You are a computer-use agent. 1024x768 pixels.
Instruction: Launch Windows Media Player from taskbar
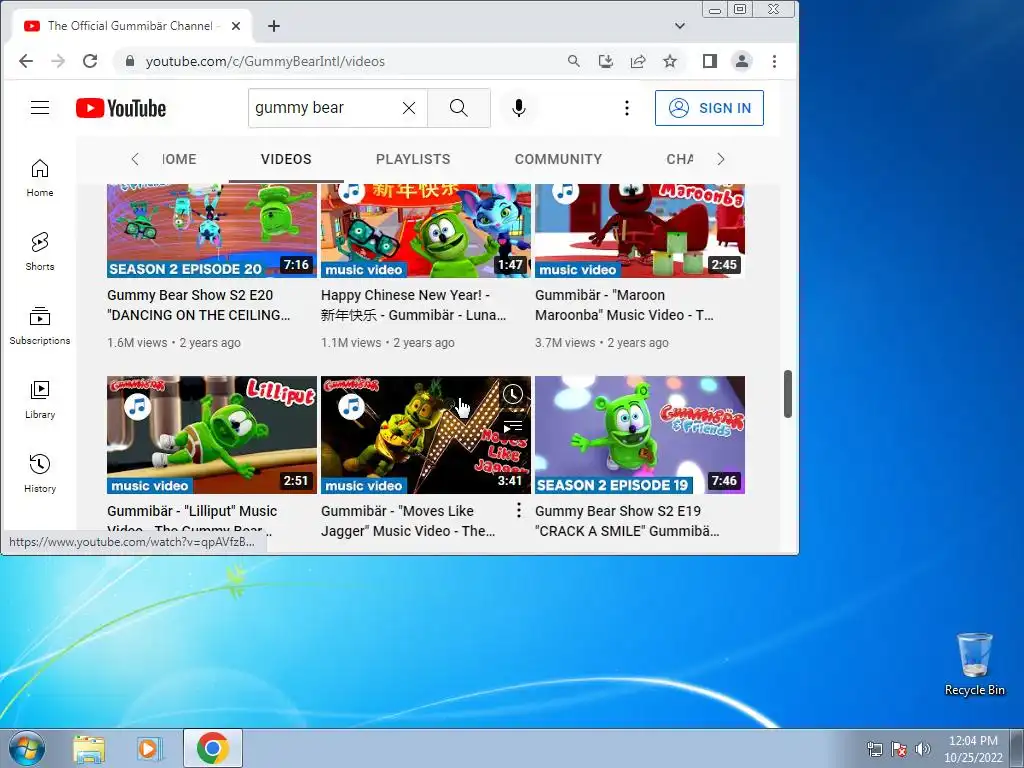[x=150, y=748]
